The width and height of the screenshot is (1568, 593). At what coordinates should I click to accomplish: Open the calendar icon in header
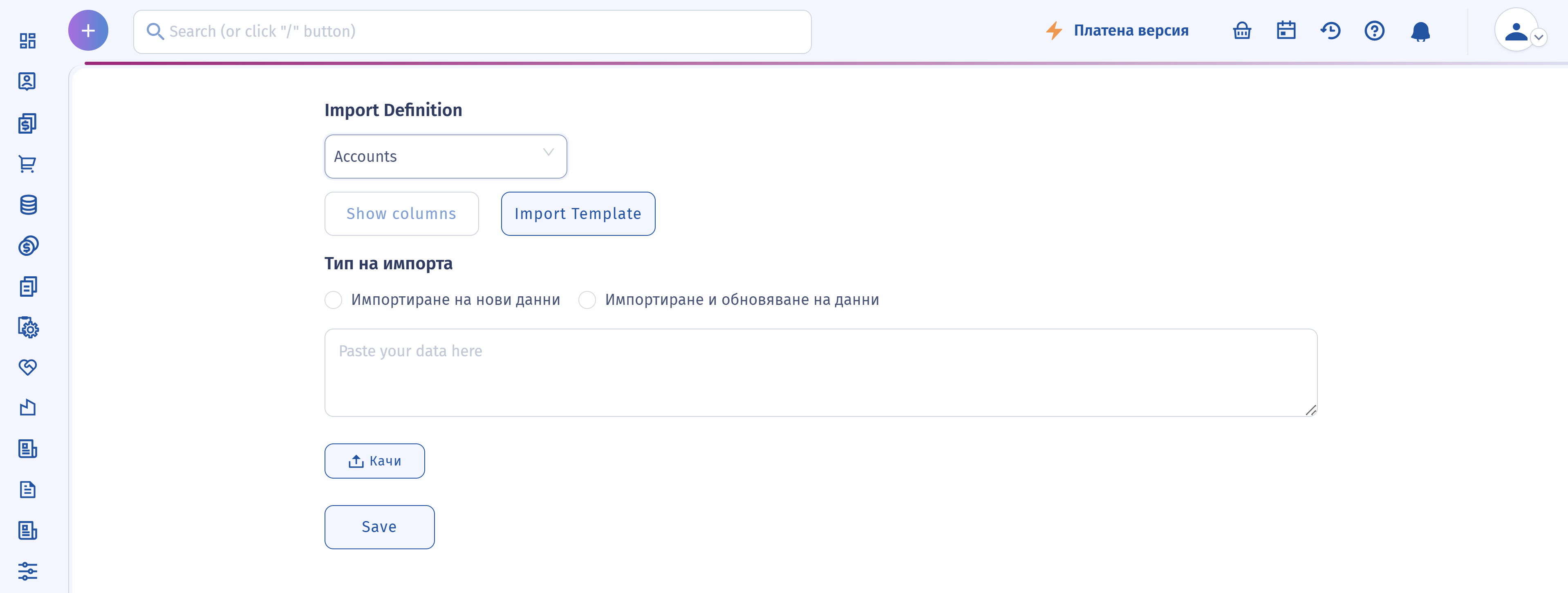(1286, 30)
